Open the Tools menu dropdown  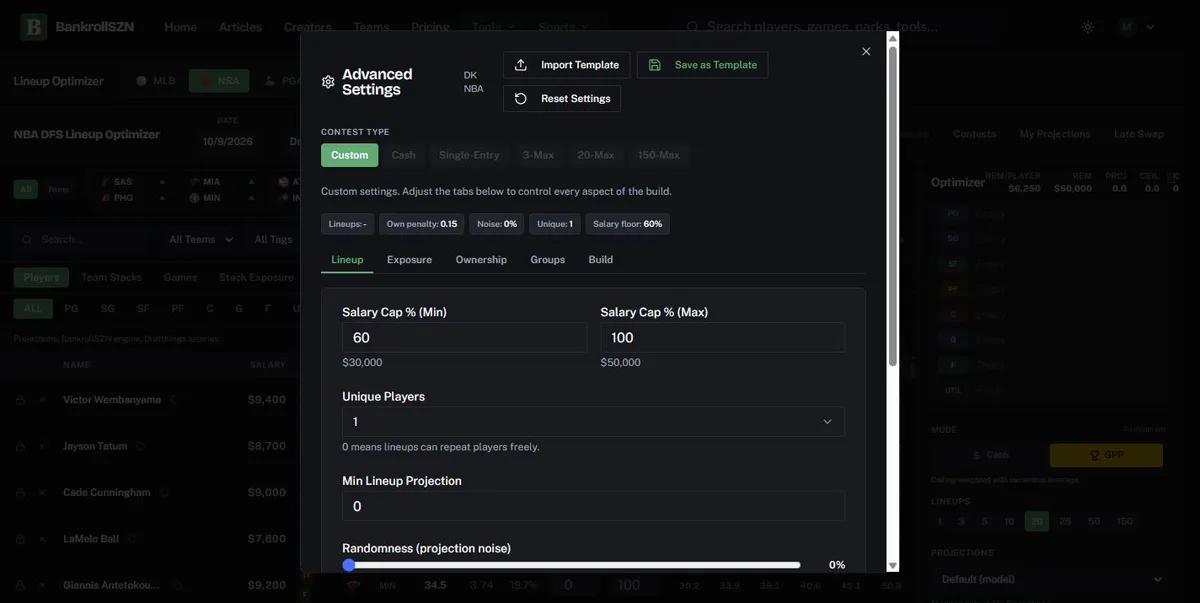493,27
